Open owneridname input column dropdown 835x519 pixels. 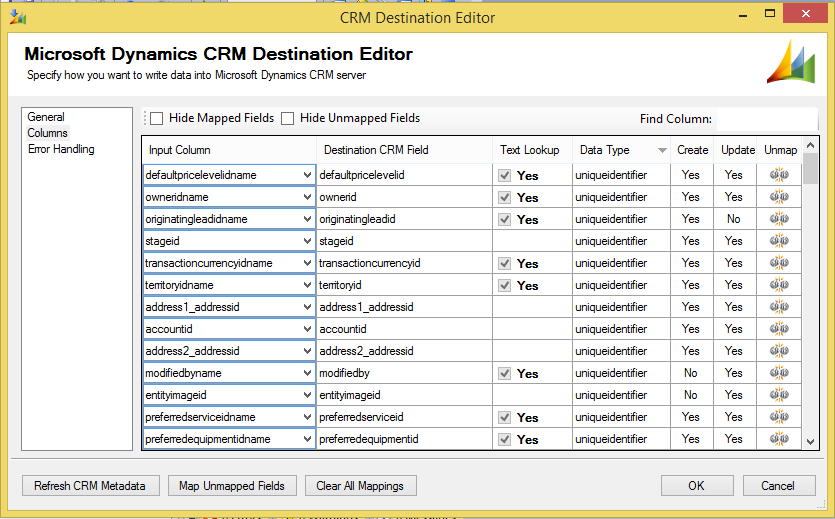tap(307, 197)
